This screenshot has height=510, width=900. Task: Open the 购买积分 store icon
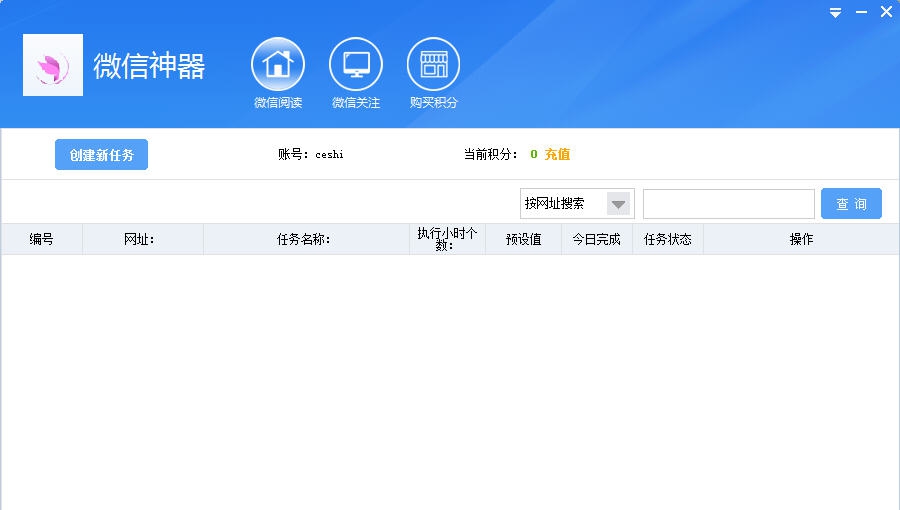[433, 64]
